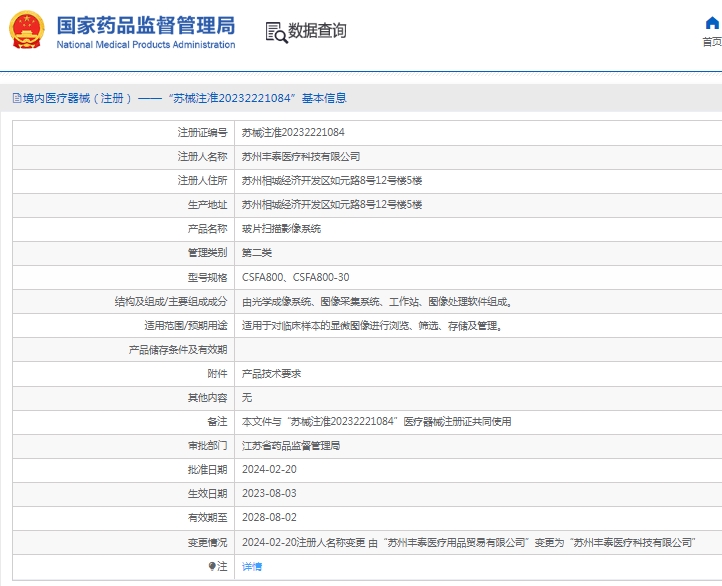Click the 生产地址 address value

coord(332,204)
